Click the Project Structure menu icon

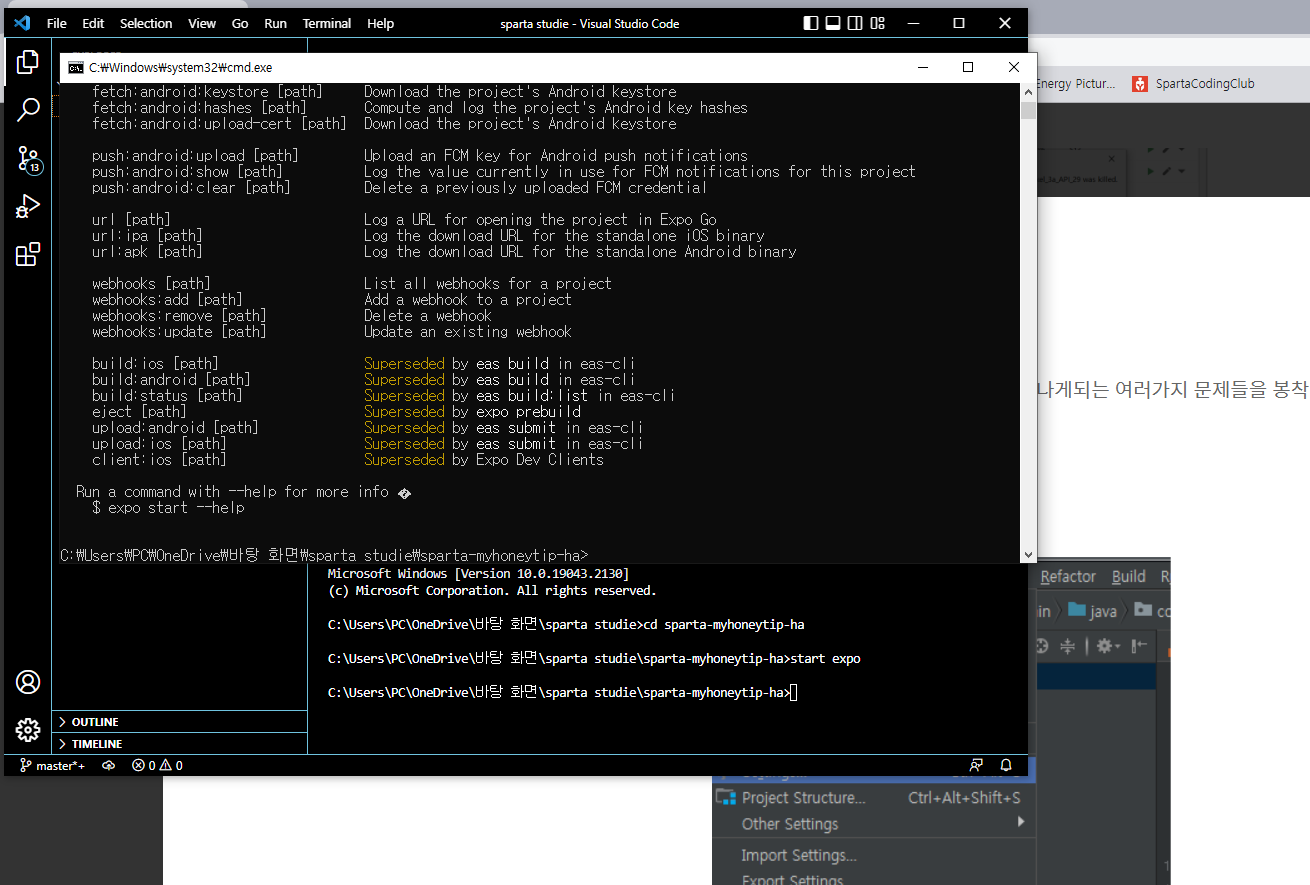[x=726, y=798]
